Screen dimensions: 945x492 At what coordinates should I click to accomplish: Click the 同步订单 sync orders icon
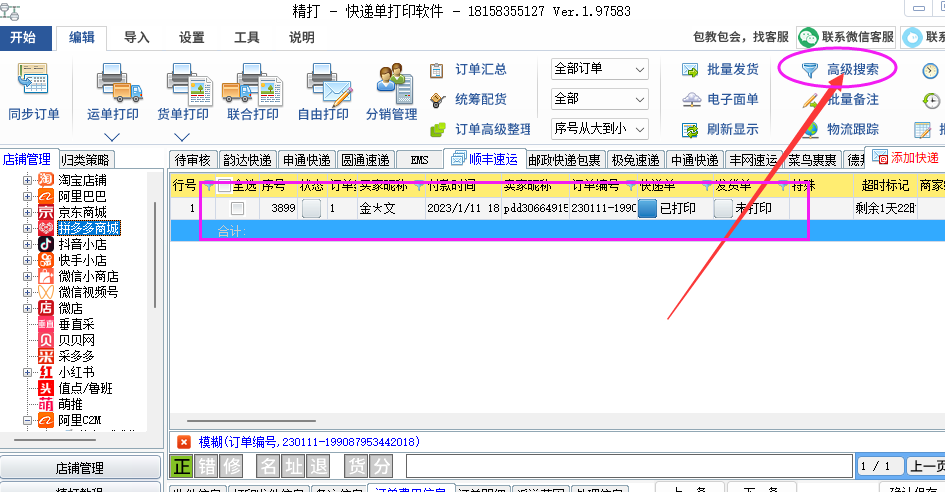[x=33, y=80]
